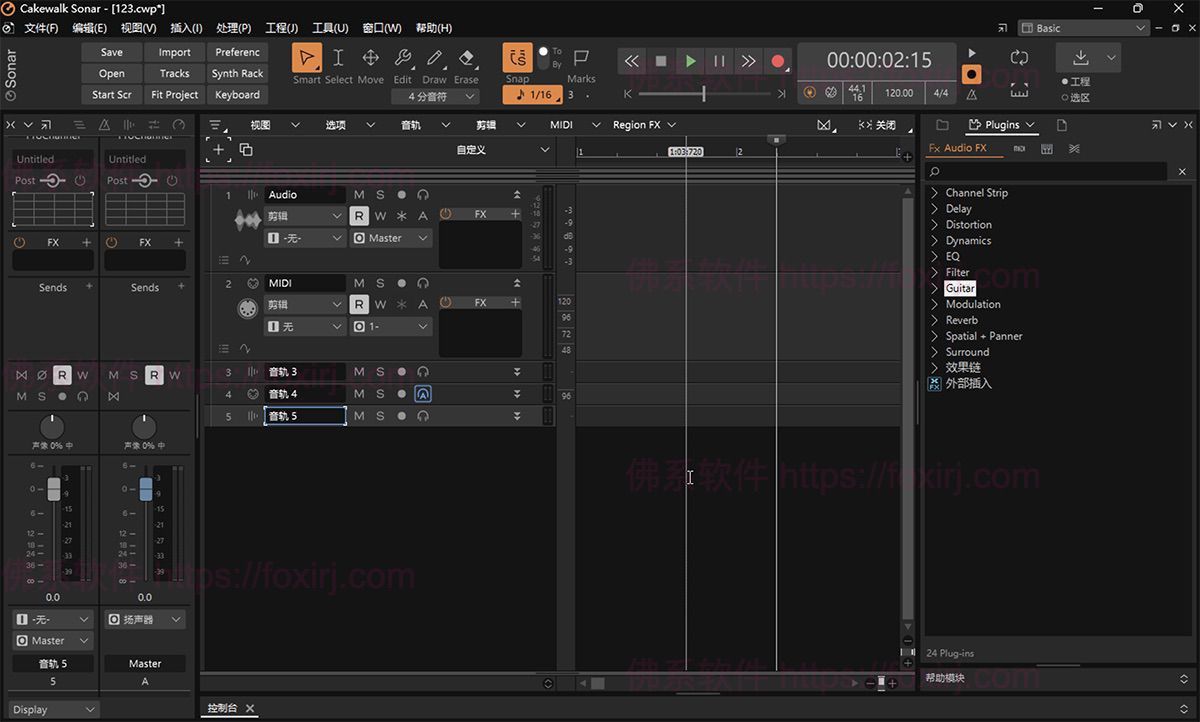Open the Export download icon
Image resolution: width=1200 pixels, height=722 pixels.
[x=1080, y=58]
